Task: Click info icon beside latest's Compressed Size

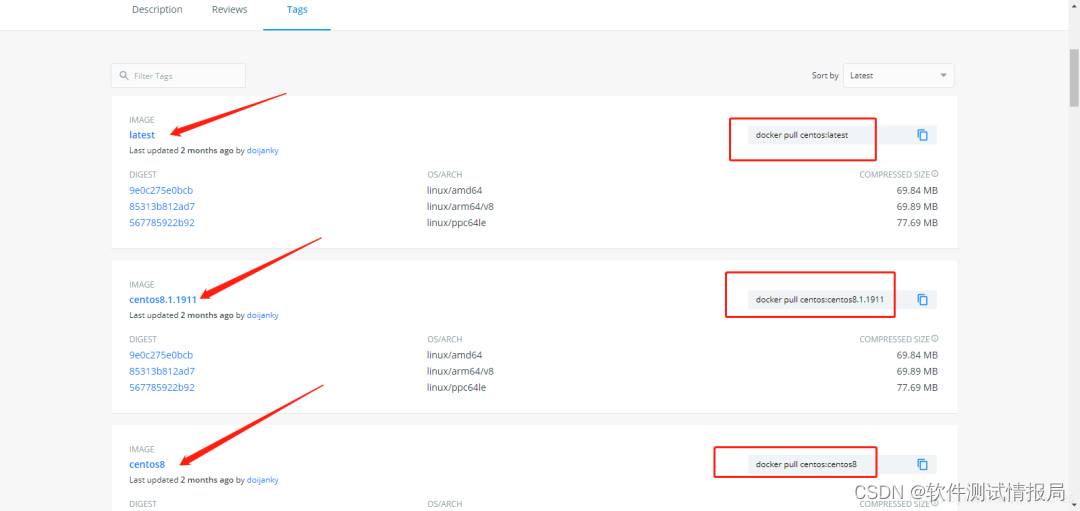Action: point(935,174)
